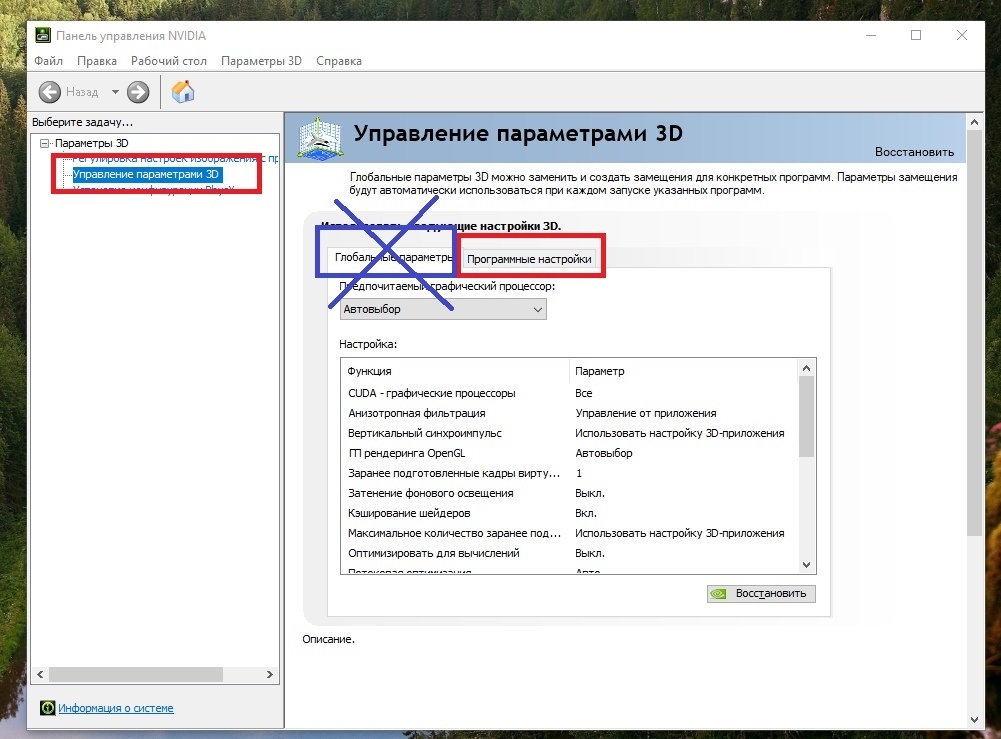The image size is (1001, 739).
Task: Click the Параметр column header
Action: pyautogui.click(x=682, y=371)
